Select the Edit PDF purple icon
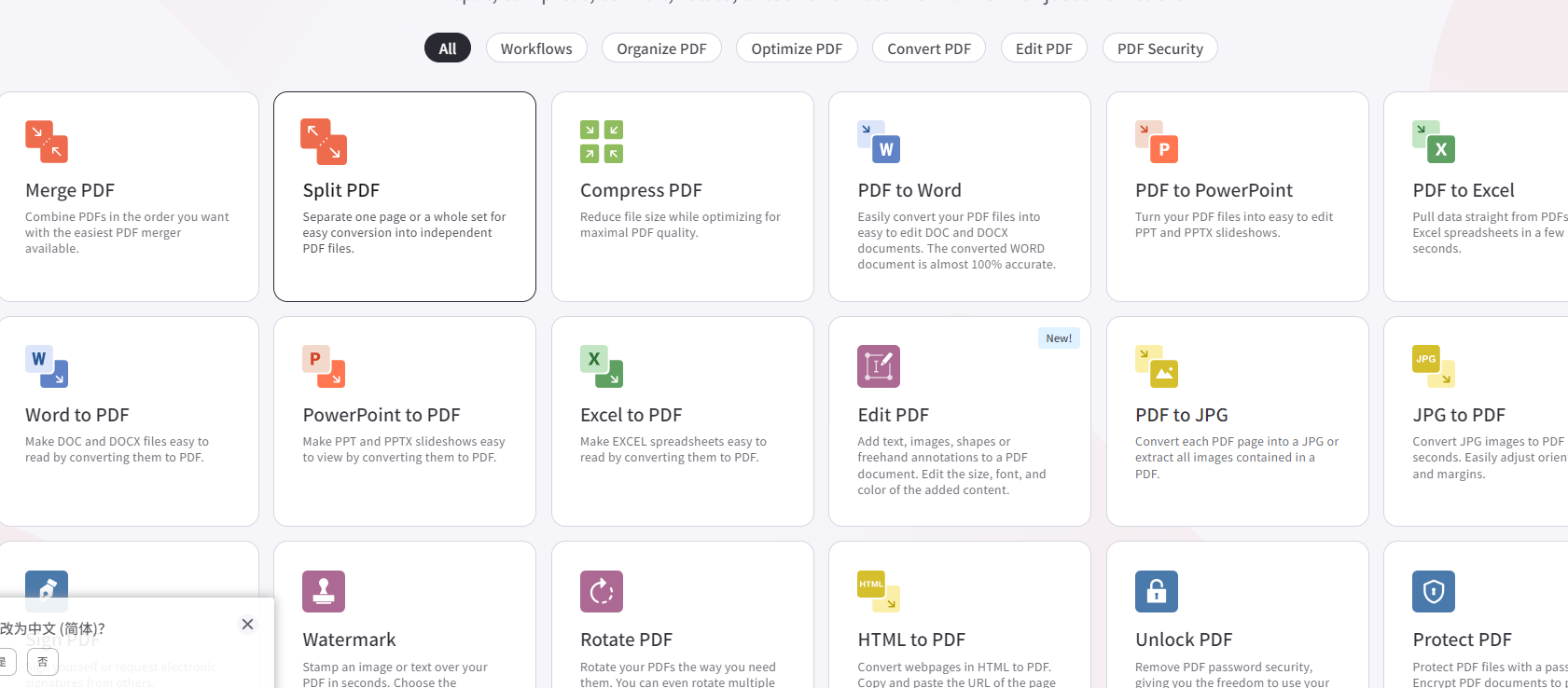This screenshot has height=688, width=1568. [x=879, y=366]
